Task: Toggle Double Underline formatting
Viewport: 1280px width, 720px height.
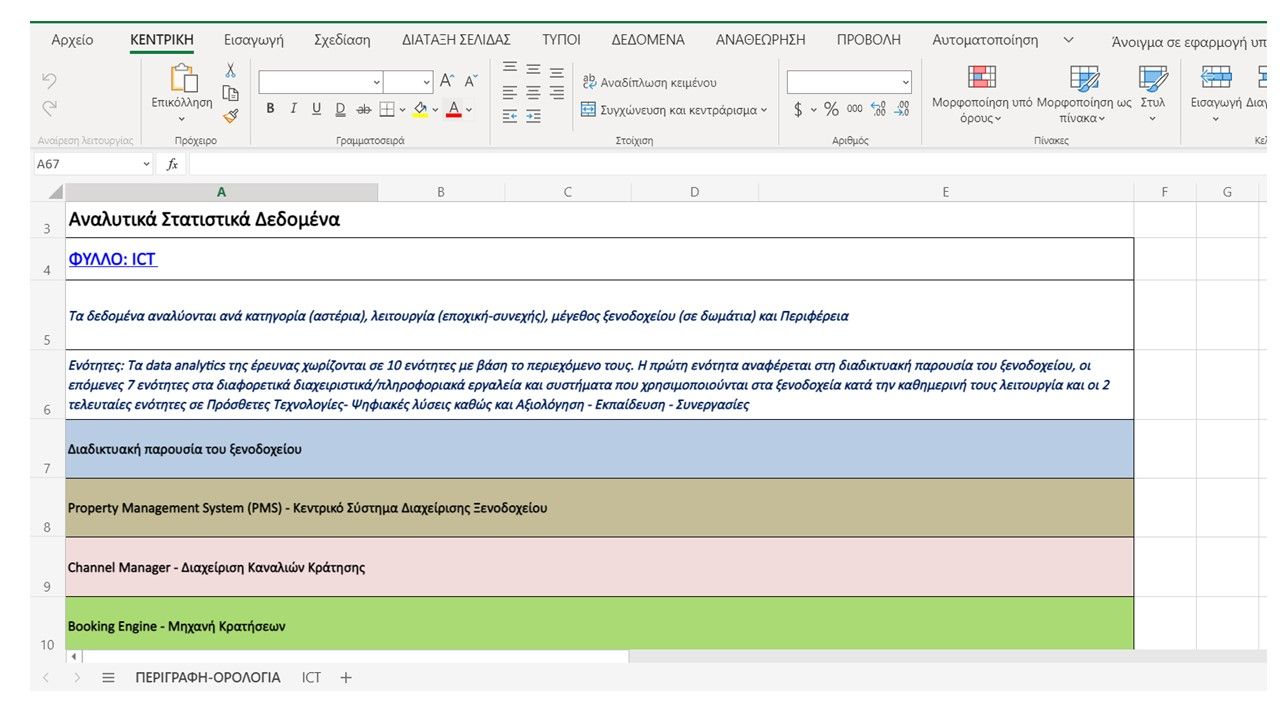Action: coord(340,109)
